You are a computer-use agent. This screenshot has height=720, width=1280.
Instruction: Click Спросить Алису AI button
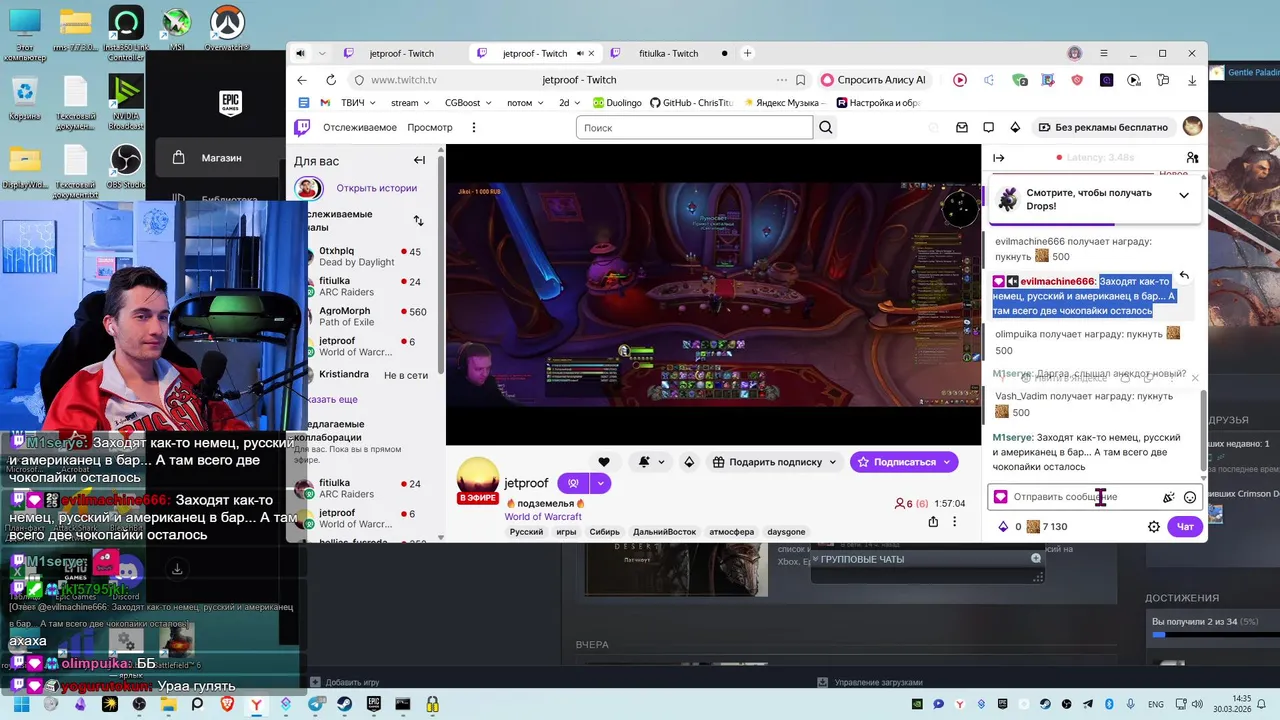click(x=874, y=80)
